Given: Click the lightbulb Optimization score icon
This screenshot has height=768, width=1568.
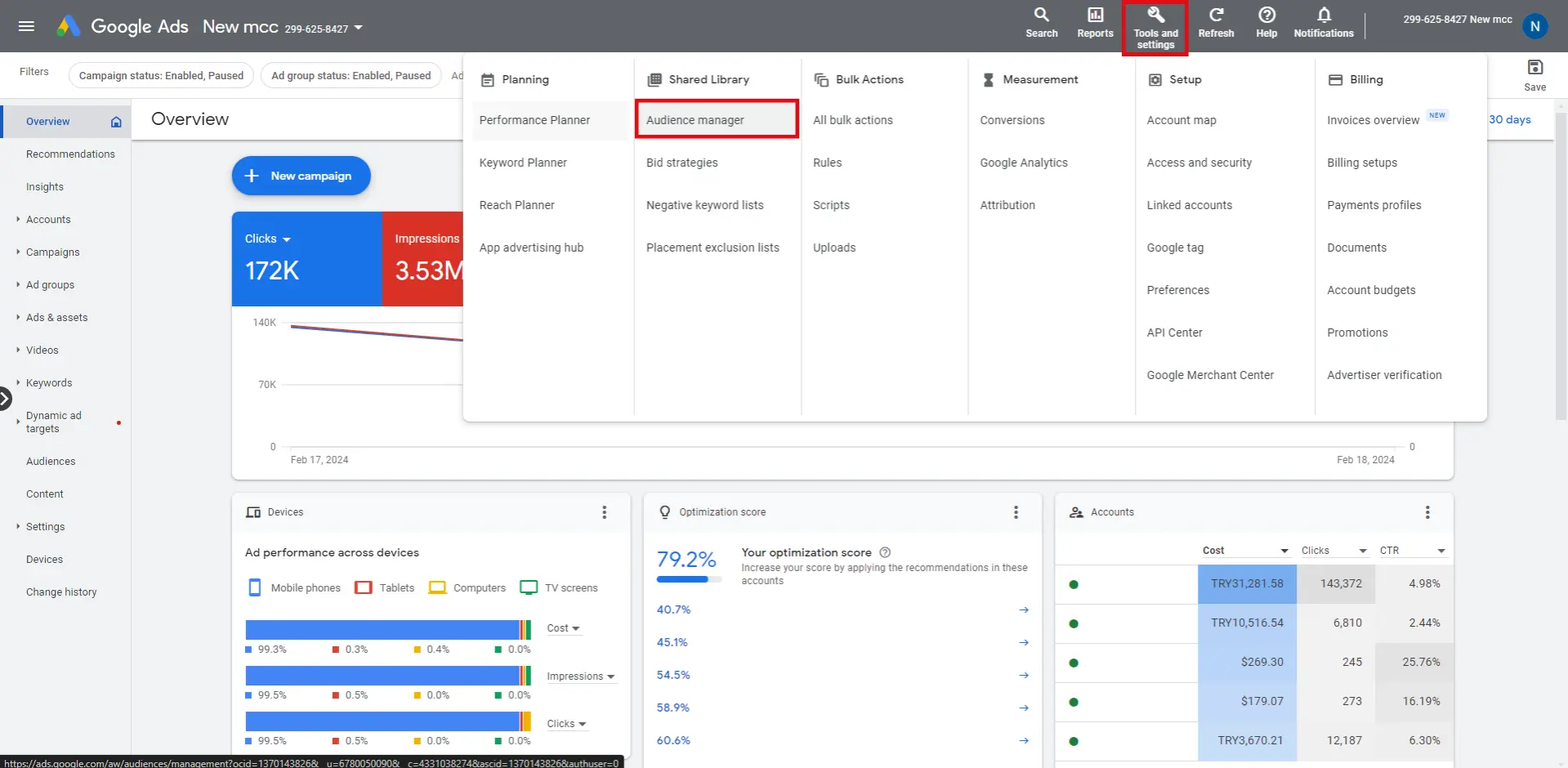Looking at the screenshot, I should (664, 512).
